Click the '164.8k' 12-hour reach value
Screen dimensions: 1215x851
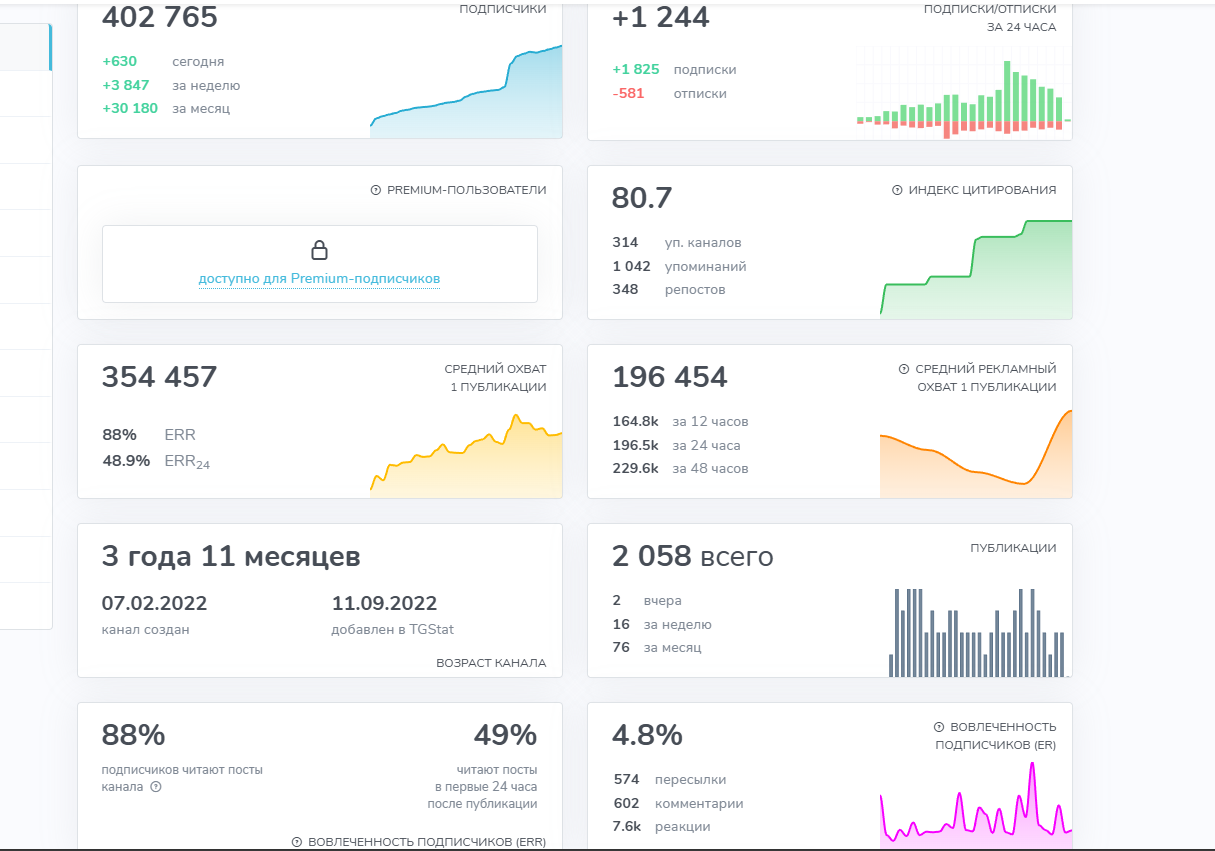[x=635, y=422]
